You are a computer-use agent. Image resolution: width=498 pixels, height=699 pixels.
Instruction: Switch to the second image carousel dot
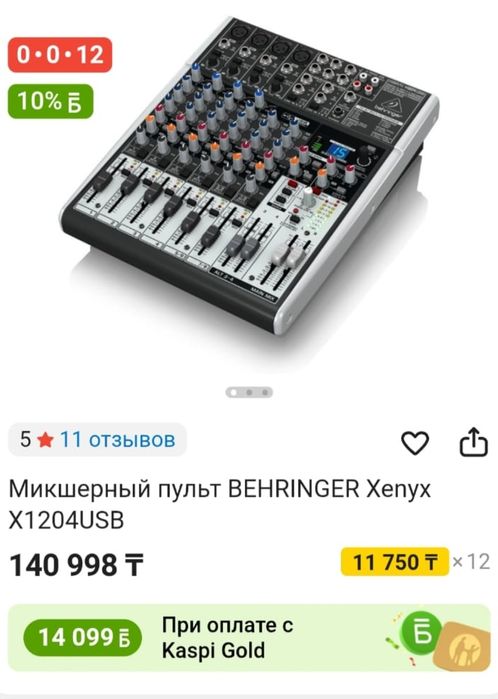point(249,392)
